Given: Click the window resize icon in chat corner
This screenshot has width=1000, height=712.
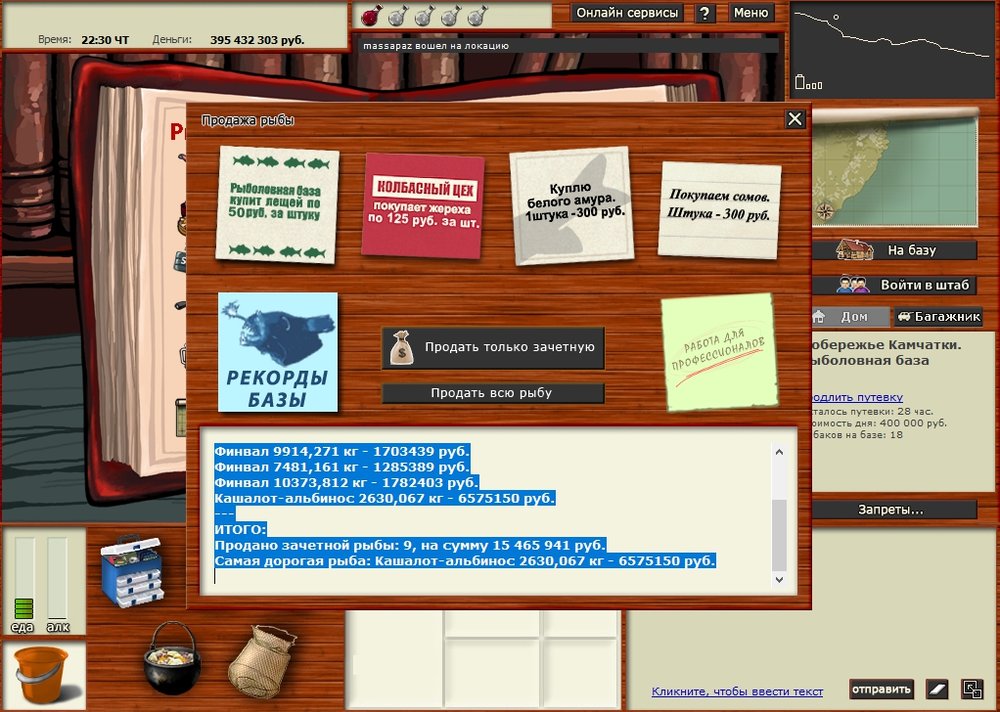Looking at the screenshot, I should [x=972, y=689].
